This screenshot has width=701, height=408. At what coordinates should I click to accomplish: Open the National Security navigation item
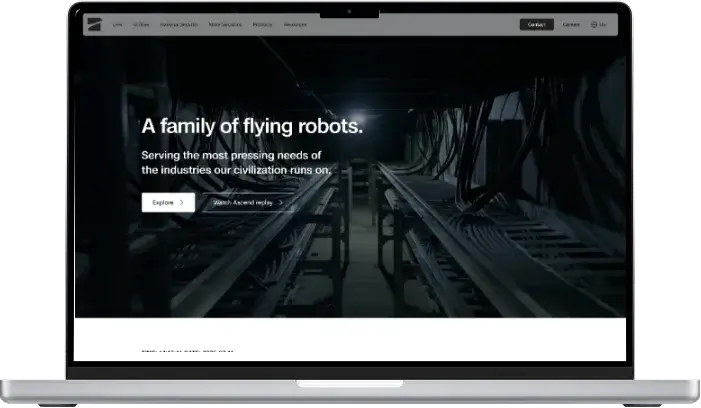(x=178, y=24)
